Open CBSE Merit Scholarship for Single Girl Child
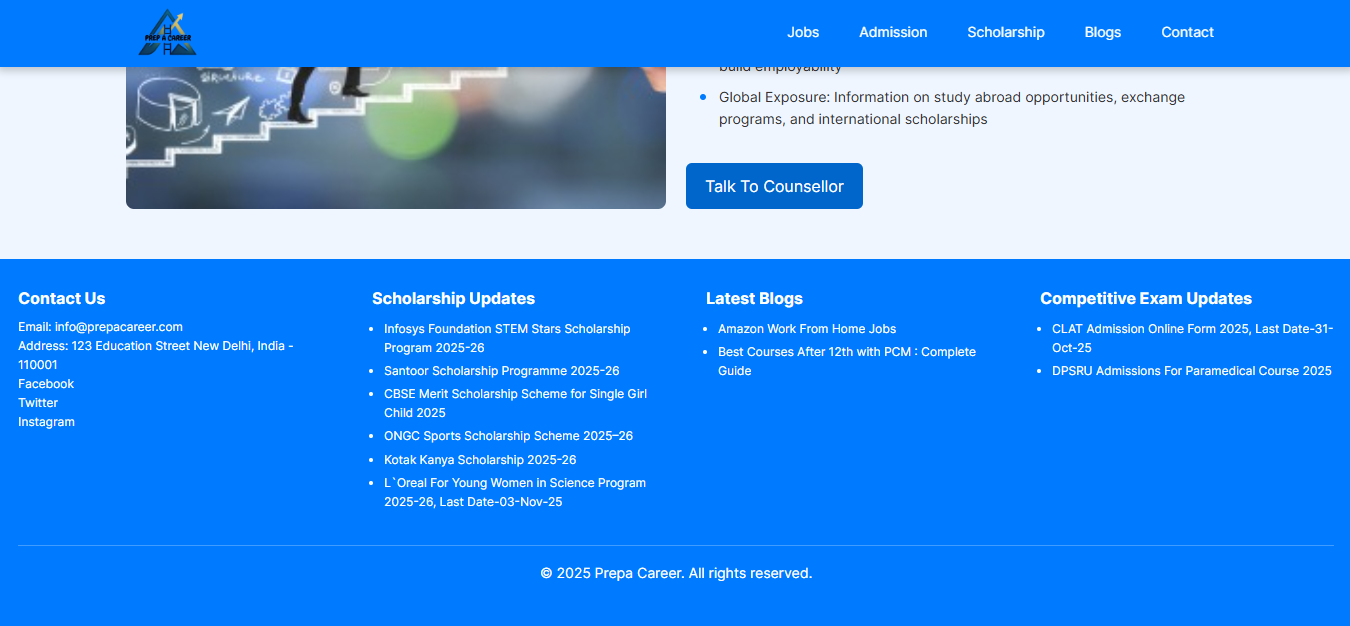This screenshot has width=1350, height=626. tap(514, 394)
